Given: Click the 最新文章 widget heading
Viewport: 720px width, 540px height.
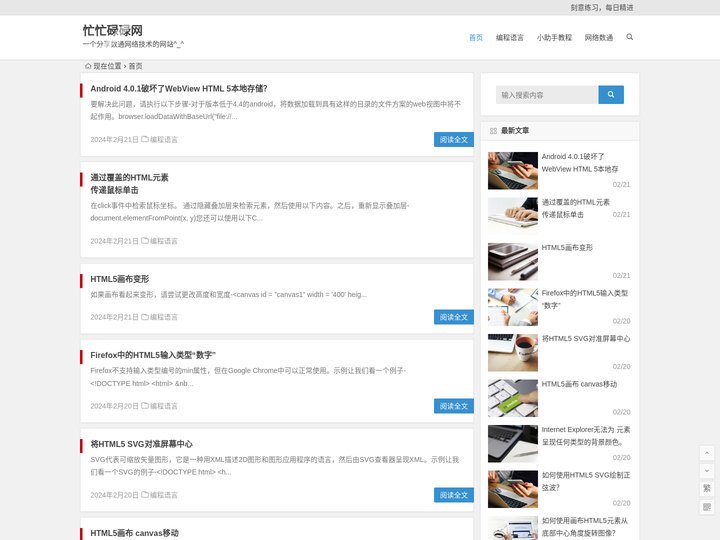Looking at the screenshot, I should pyautogui.click(x=515, y=131).
